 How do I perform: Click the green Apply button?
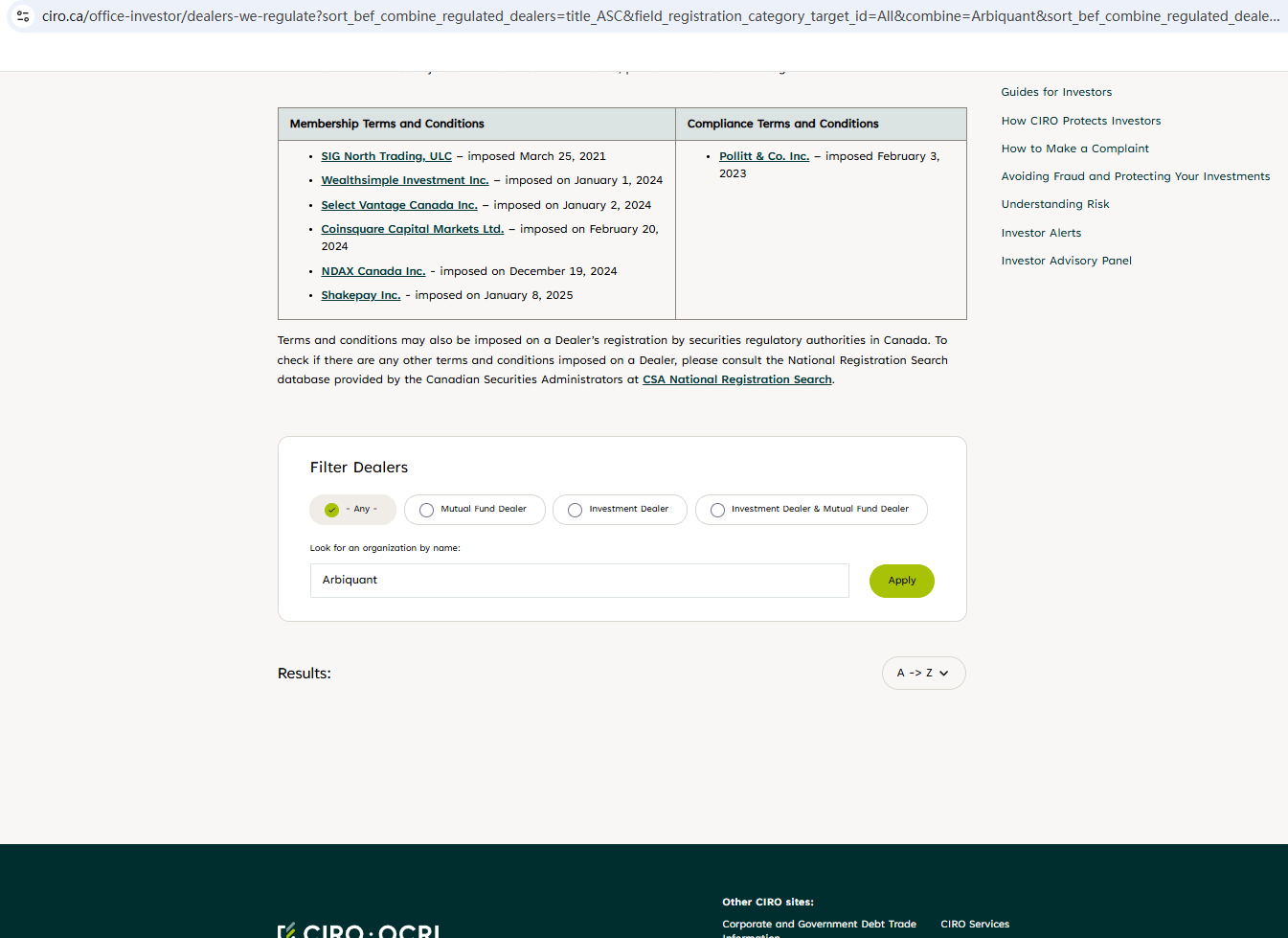pos(902,581)
